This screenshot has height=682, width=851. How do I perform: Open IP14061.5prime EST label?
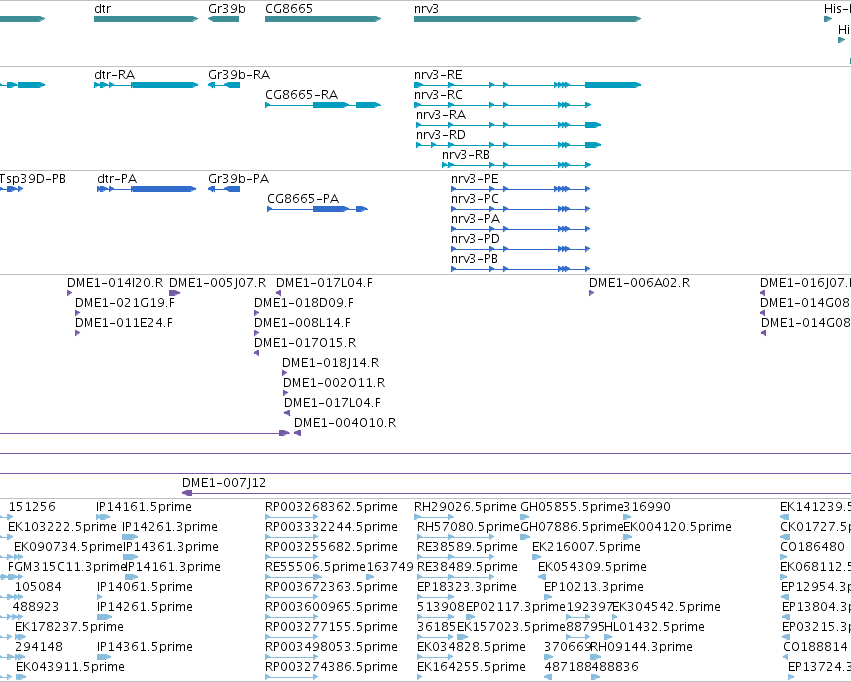(x=145, y=588)
